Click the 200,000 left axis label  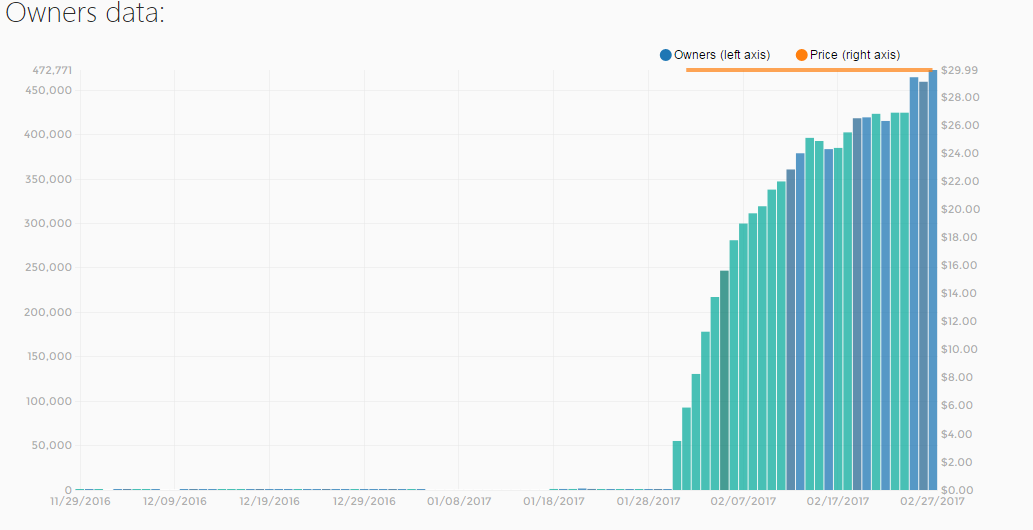point(48,312)
